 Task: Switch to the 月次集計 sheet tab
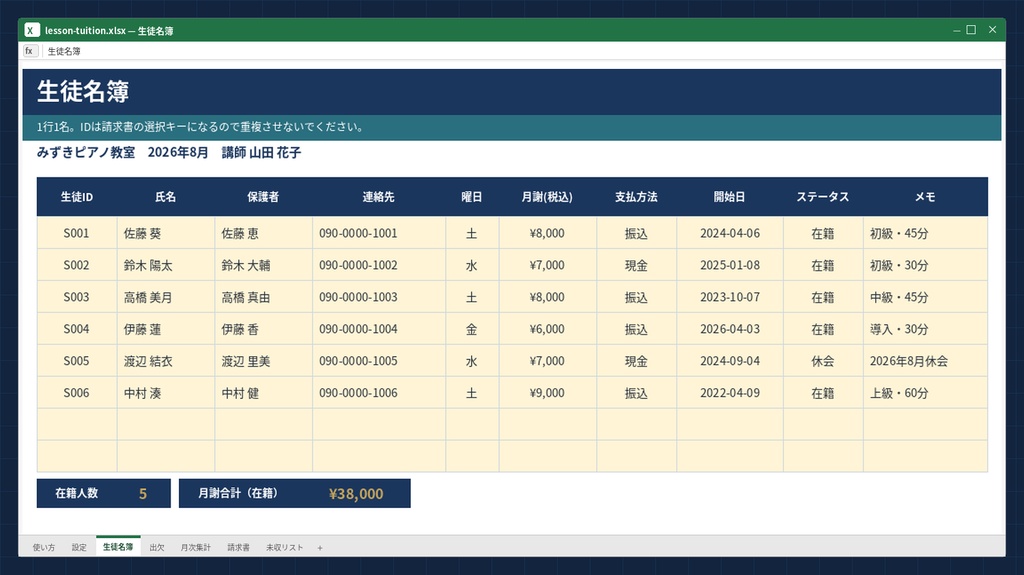(195, 548)
